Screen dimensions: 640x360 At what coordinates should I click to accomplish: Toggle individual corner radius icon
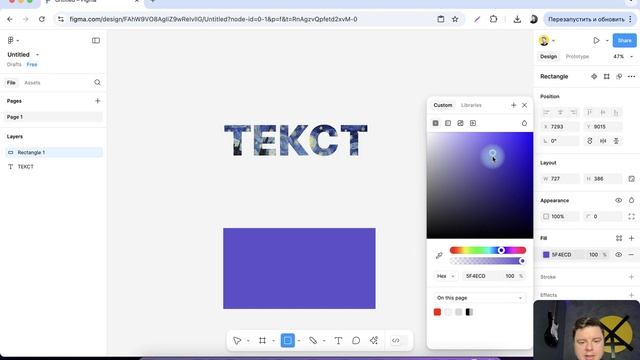(x=631, y=216)
